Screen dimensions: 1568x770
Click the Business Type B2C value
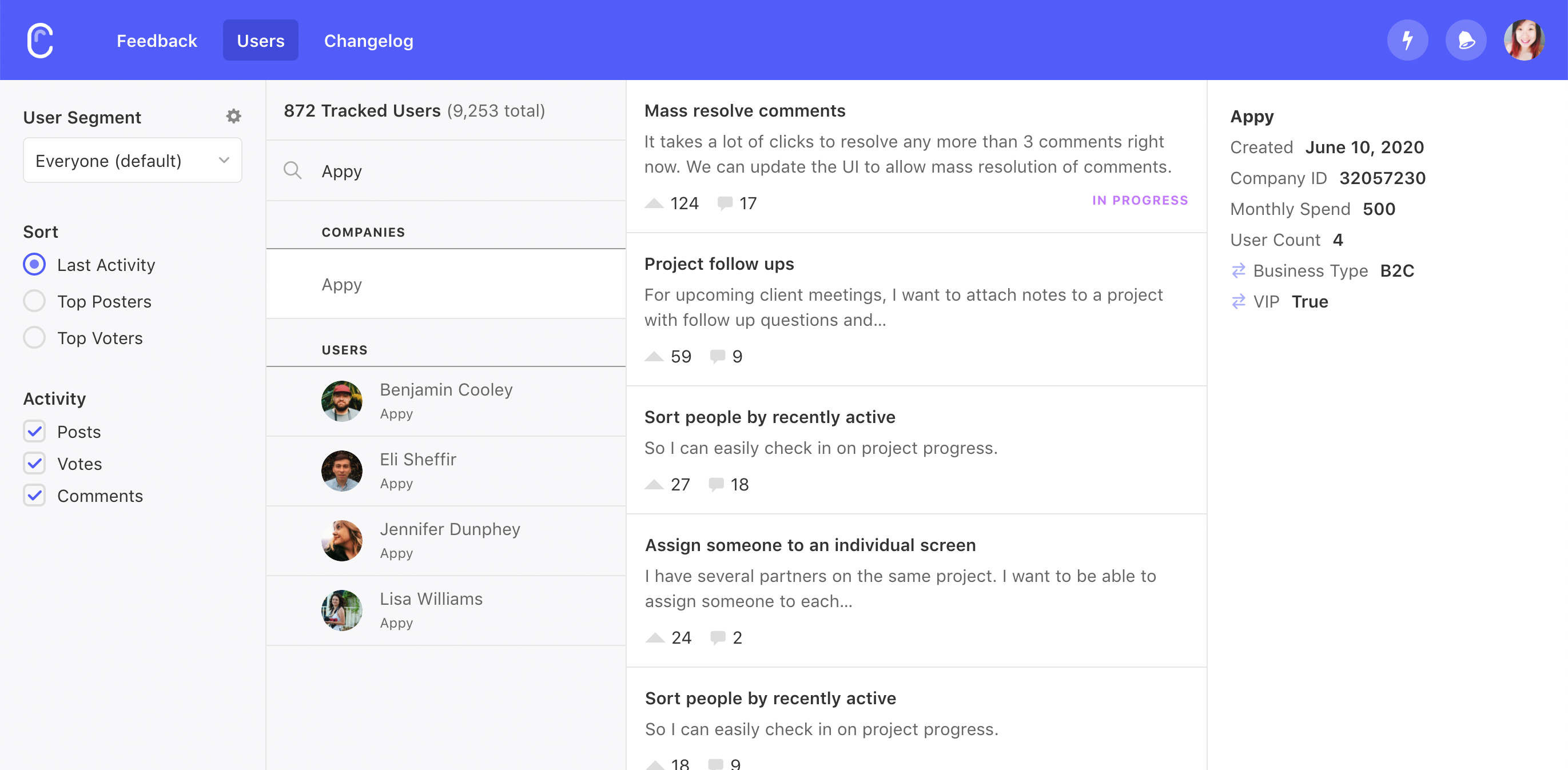pos(1397,271)
